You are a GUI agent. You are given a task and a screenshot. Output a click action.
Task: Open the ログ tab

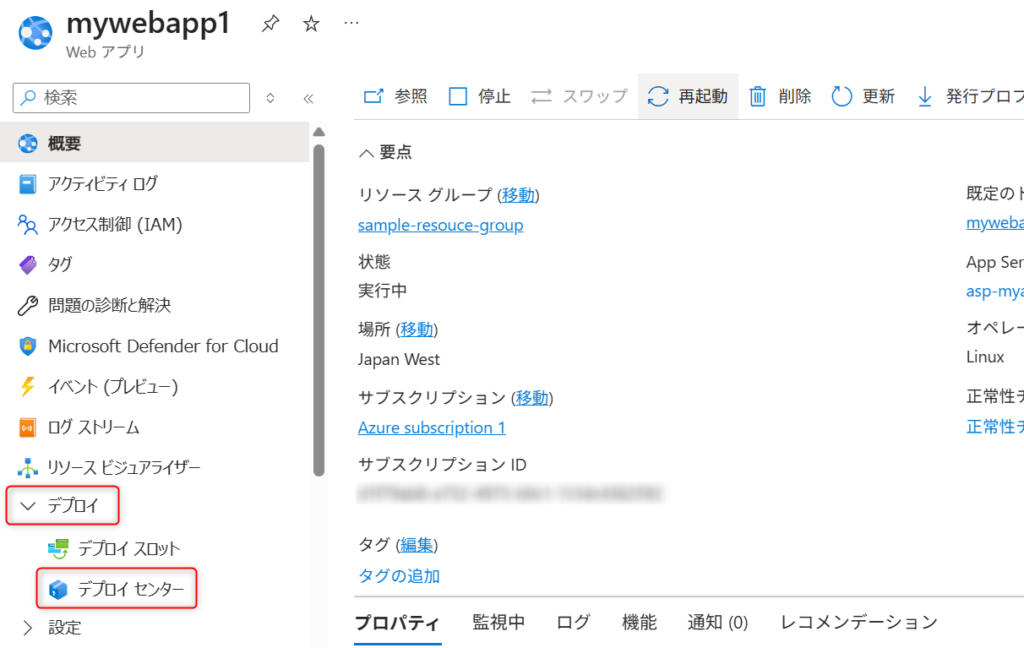coord(573,623)
